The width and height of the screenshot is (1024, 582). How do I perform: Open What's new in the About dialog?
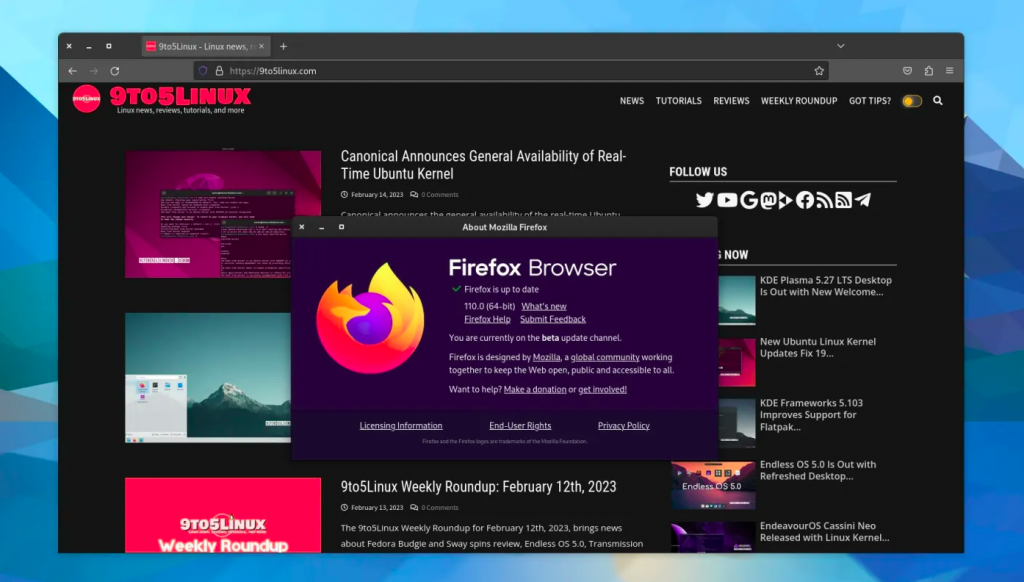543,306
